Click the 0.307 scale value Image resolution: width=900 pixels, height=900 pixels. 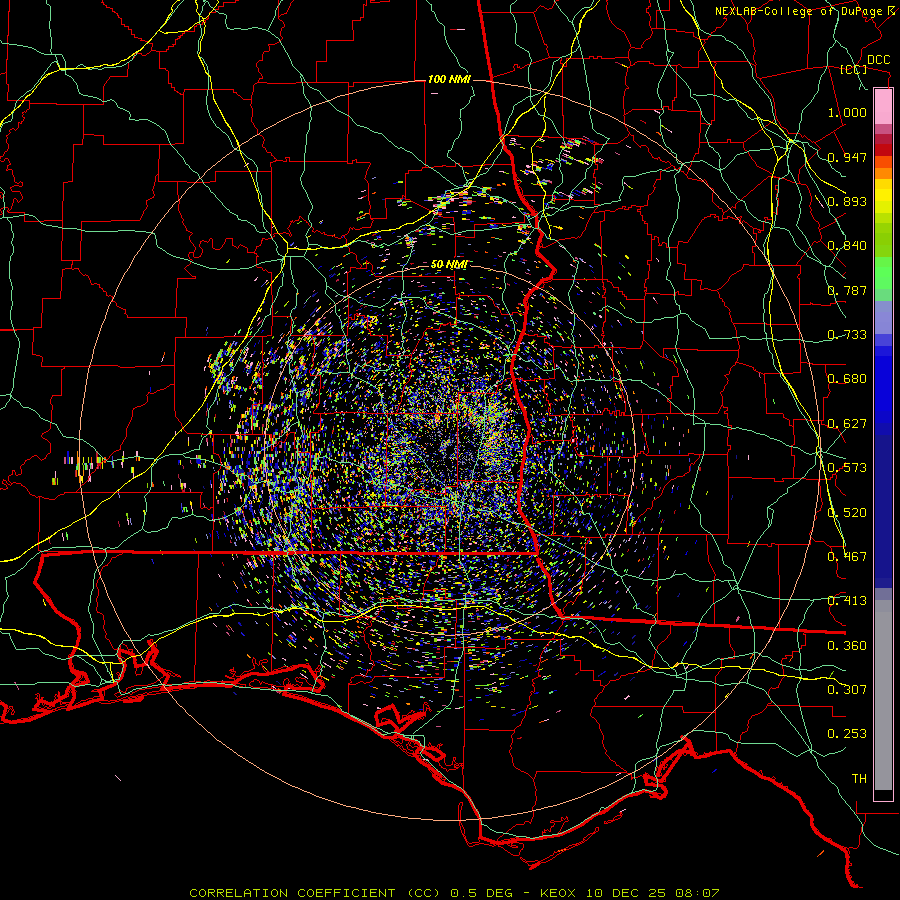point(847,690)
